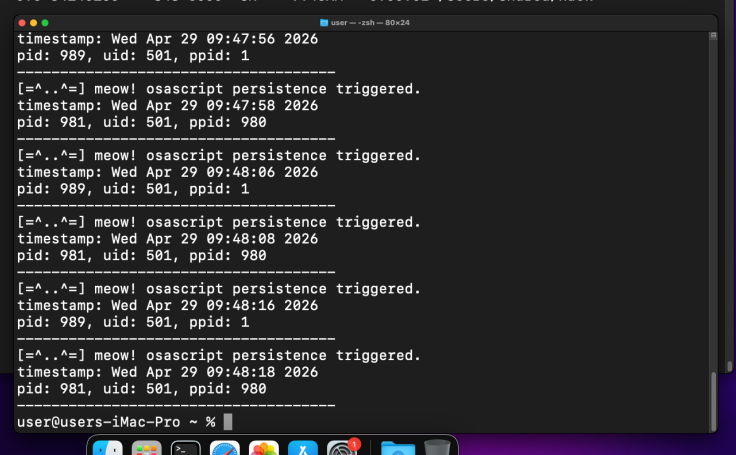Close the Terminal window

coord(22,23)
